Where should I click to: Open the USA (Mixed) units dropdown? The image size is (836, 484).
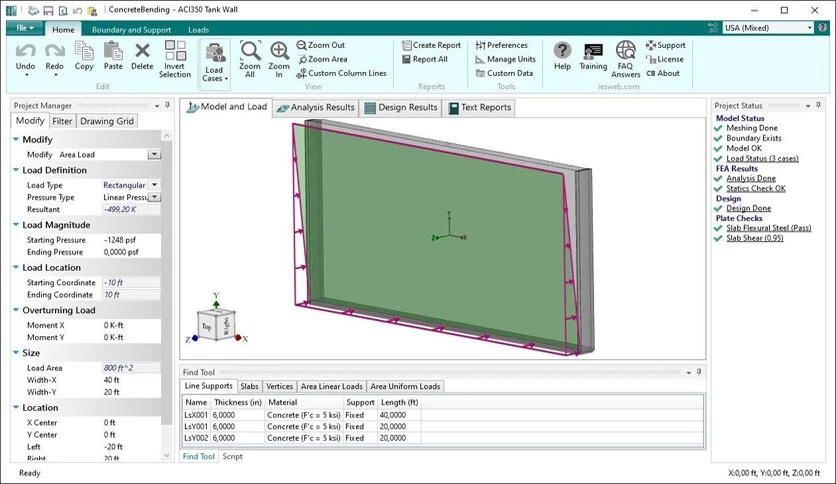(768, 28)
